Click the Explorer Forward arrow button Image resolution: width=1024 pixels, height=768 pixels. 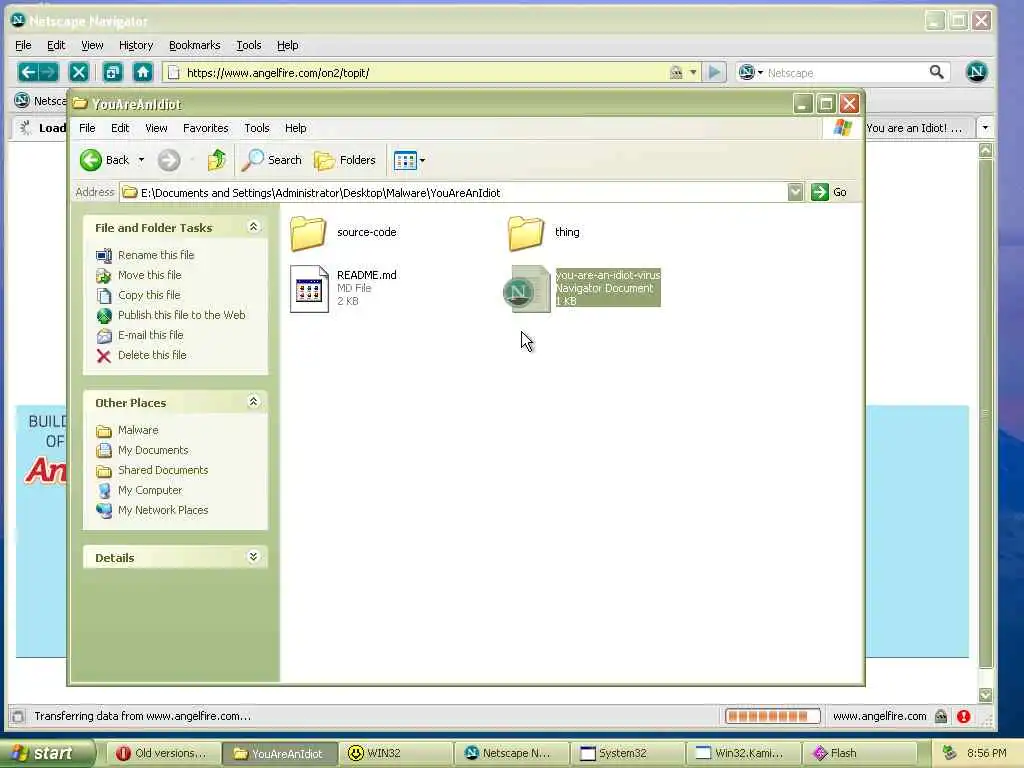(x=169, y=160)
